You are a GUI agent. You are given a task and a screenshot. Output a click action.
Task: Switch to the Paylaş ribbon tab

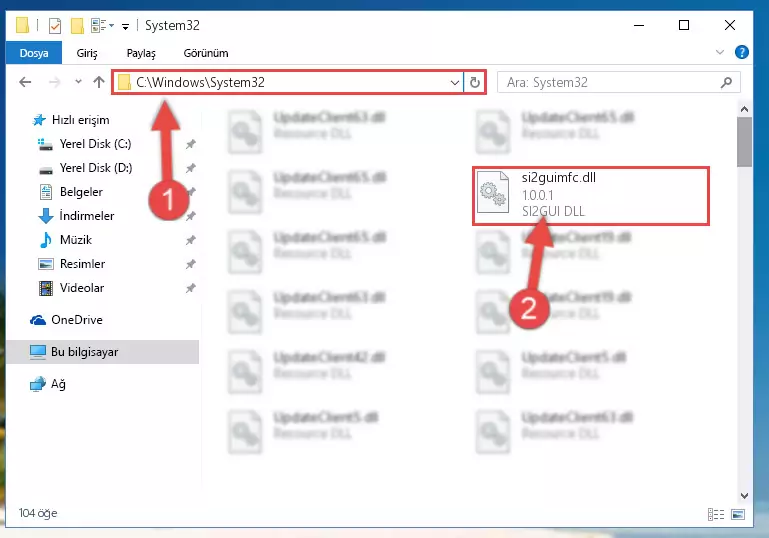coord(141,53)
